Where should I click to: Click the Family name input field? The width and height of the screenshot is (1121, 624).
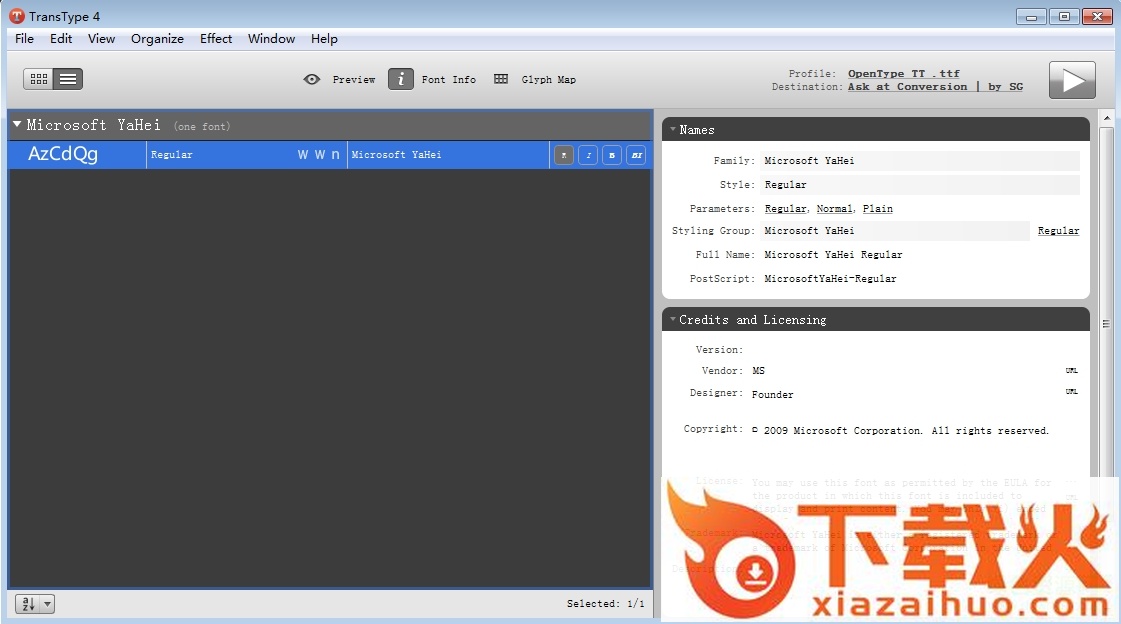919,161
